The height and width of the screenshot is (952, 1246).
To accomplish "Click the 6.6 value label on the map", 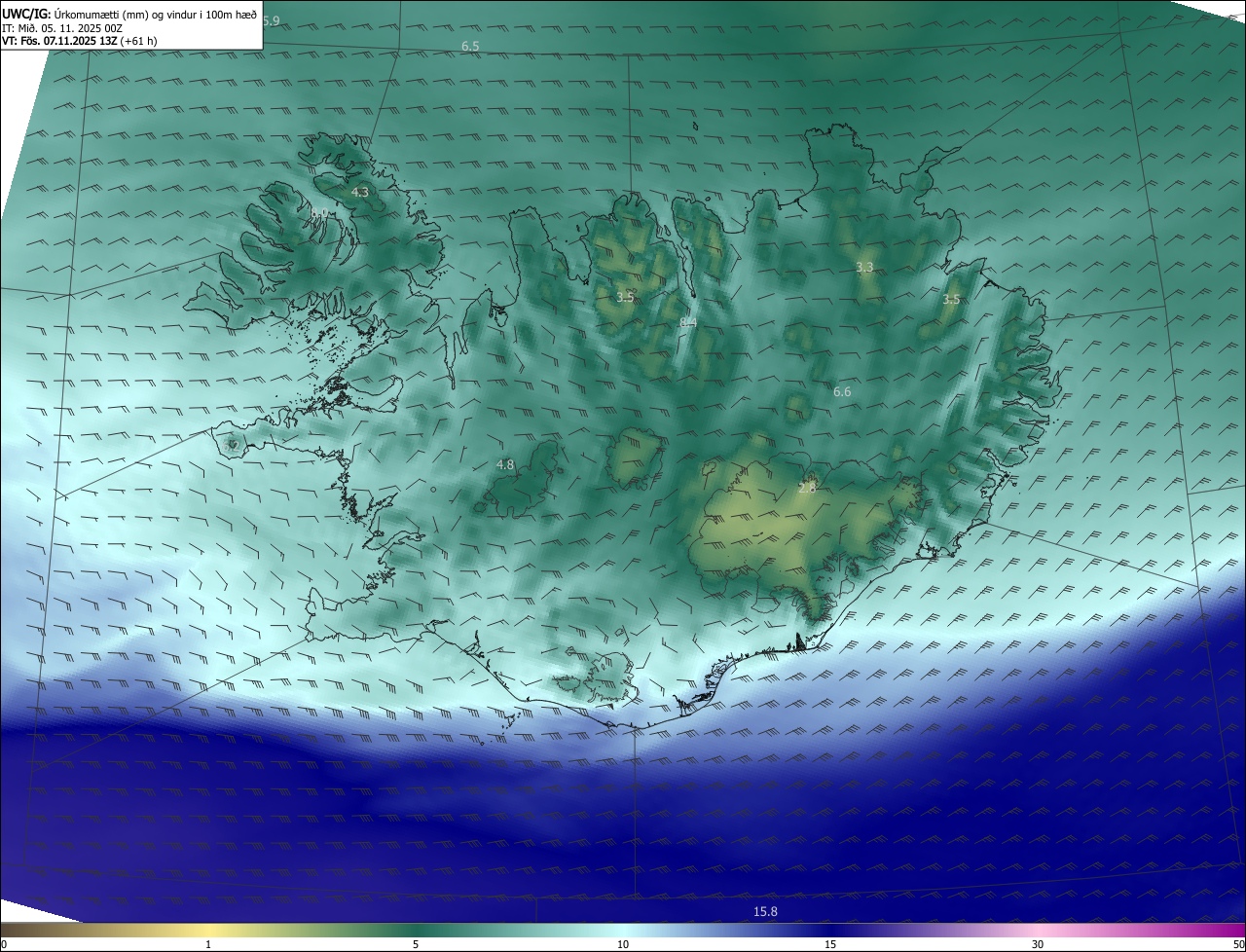I will [842, 391].
